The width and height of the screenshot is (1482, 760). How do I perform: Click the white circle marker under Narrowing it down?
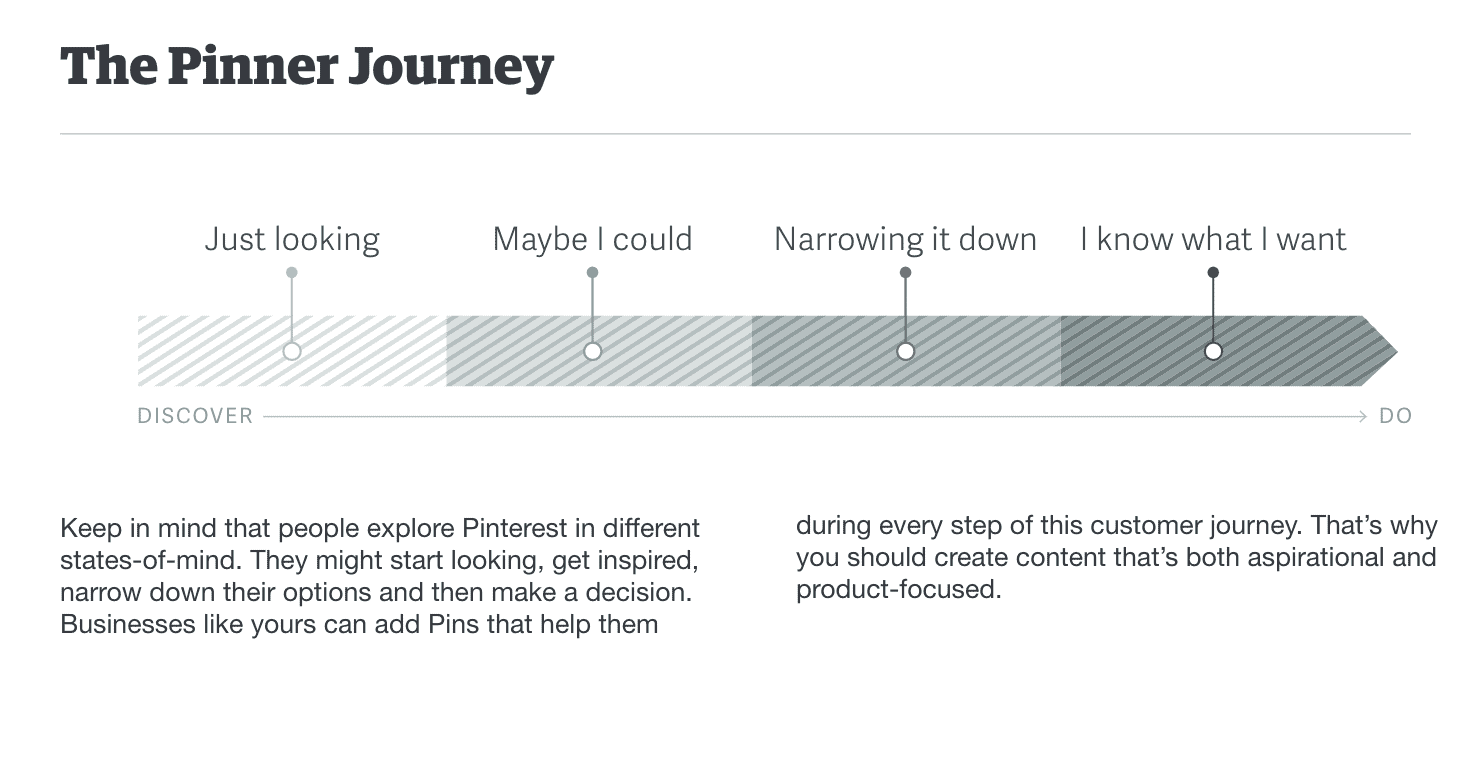pos(905,351)
